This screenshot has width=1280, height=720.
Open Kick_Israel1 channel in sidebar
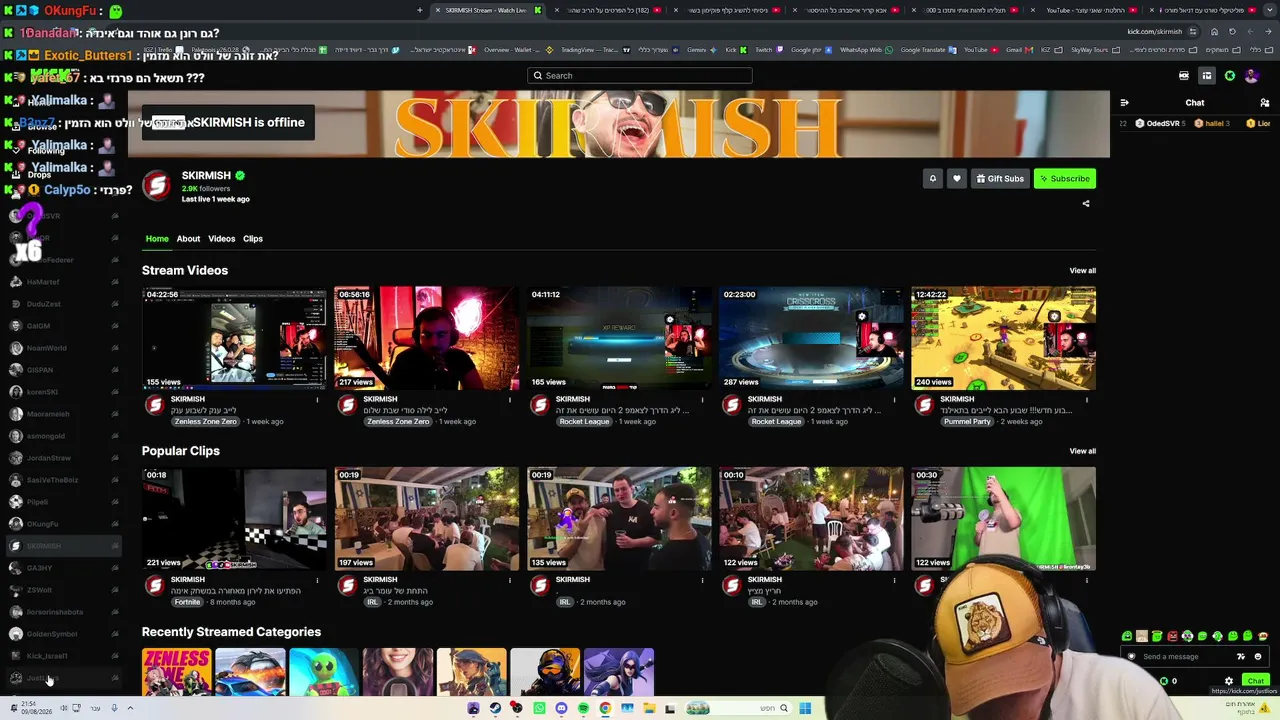click(x=62, y=656)
